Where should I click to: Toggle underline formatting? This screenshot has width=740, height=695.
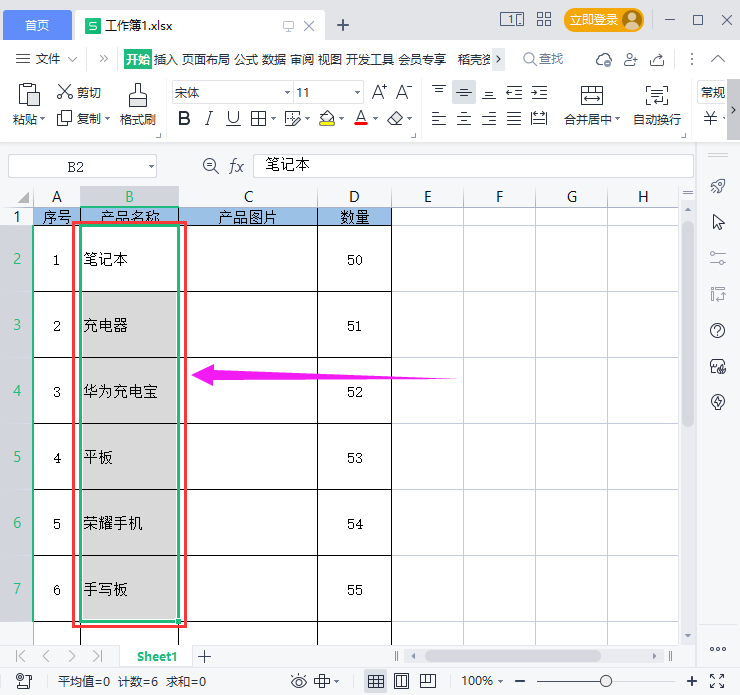point(233,118)
